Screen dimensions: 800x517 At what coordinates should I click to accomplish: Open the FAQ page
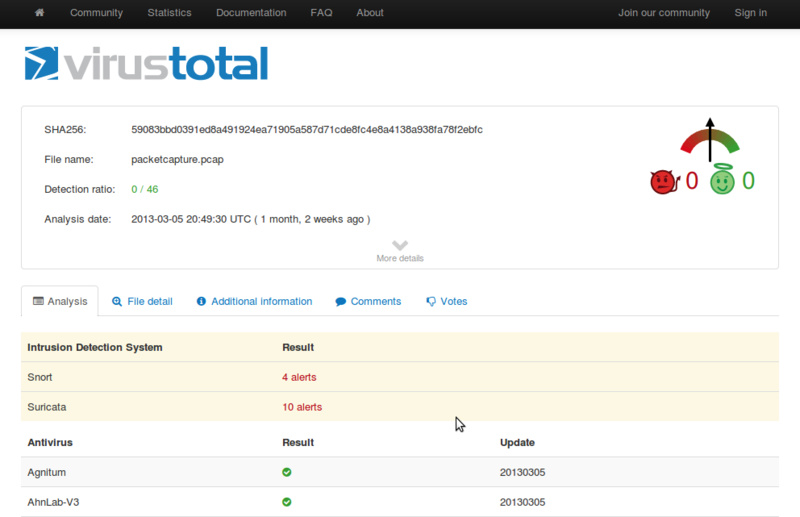[321, 13]
